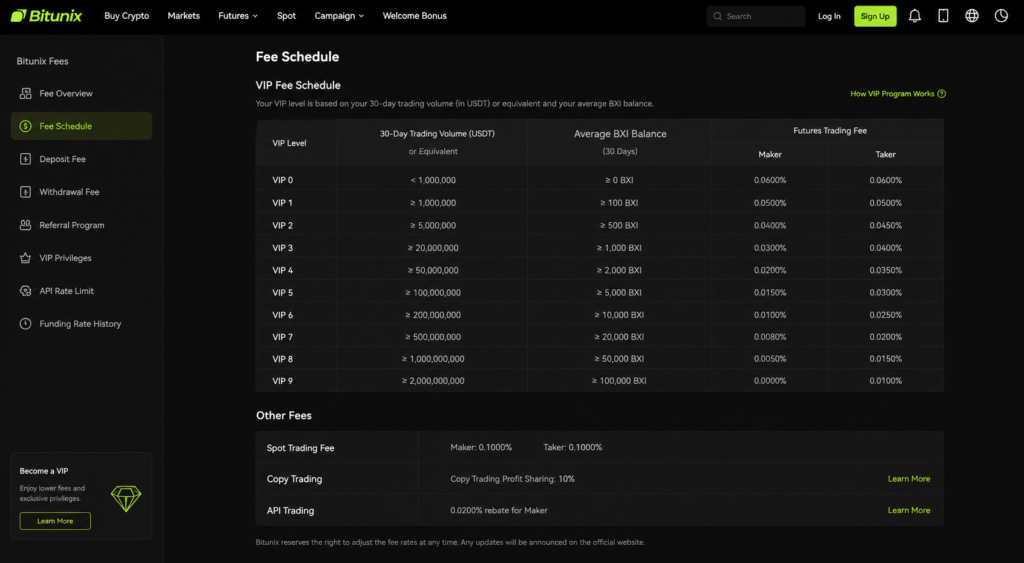Click the Deposit Fee icon
This screenshot has height=563, width=1024.
[25, 159]
